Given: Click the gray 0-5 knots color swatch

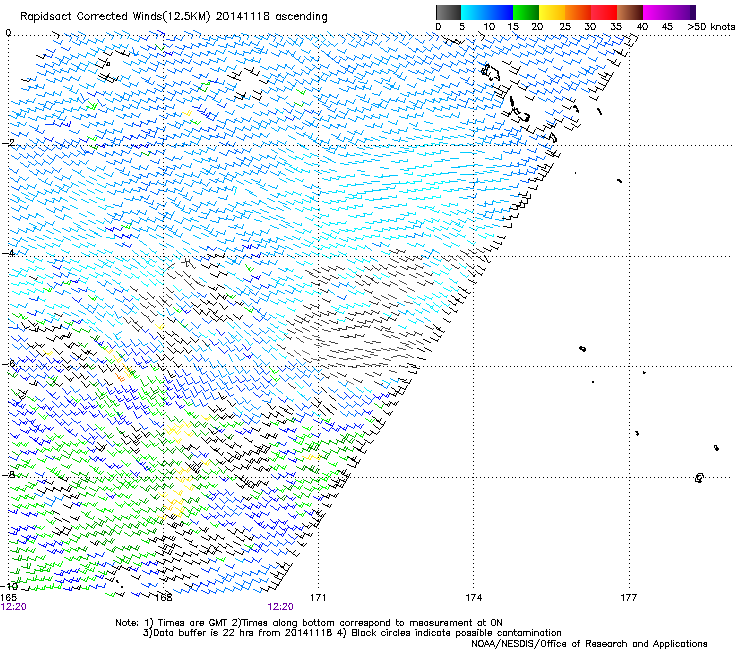Looking at the screenshot, I should pyautogui.click(x=448, y=12).
